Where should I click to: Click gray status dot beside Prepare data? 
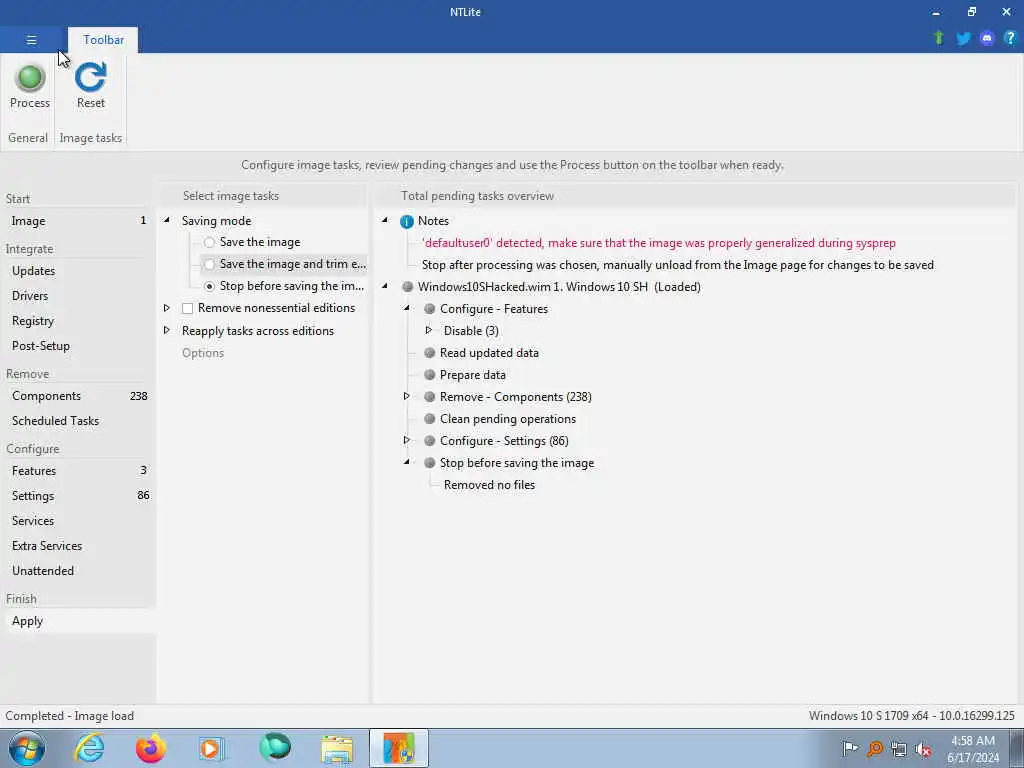429,375
